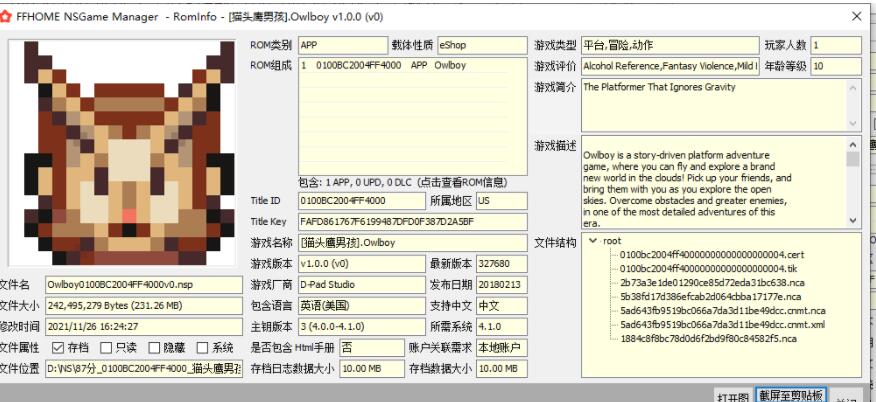876x402 pixels.
Task: Click the 最新版本 field showing 327680
Action: pyautogui.click(x=502, y=264)
